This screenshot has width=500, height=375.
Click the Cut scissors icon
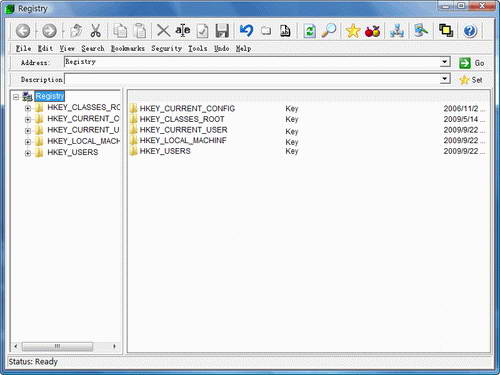click(x=96, y=31)
